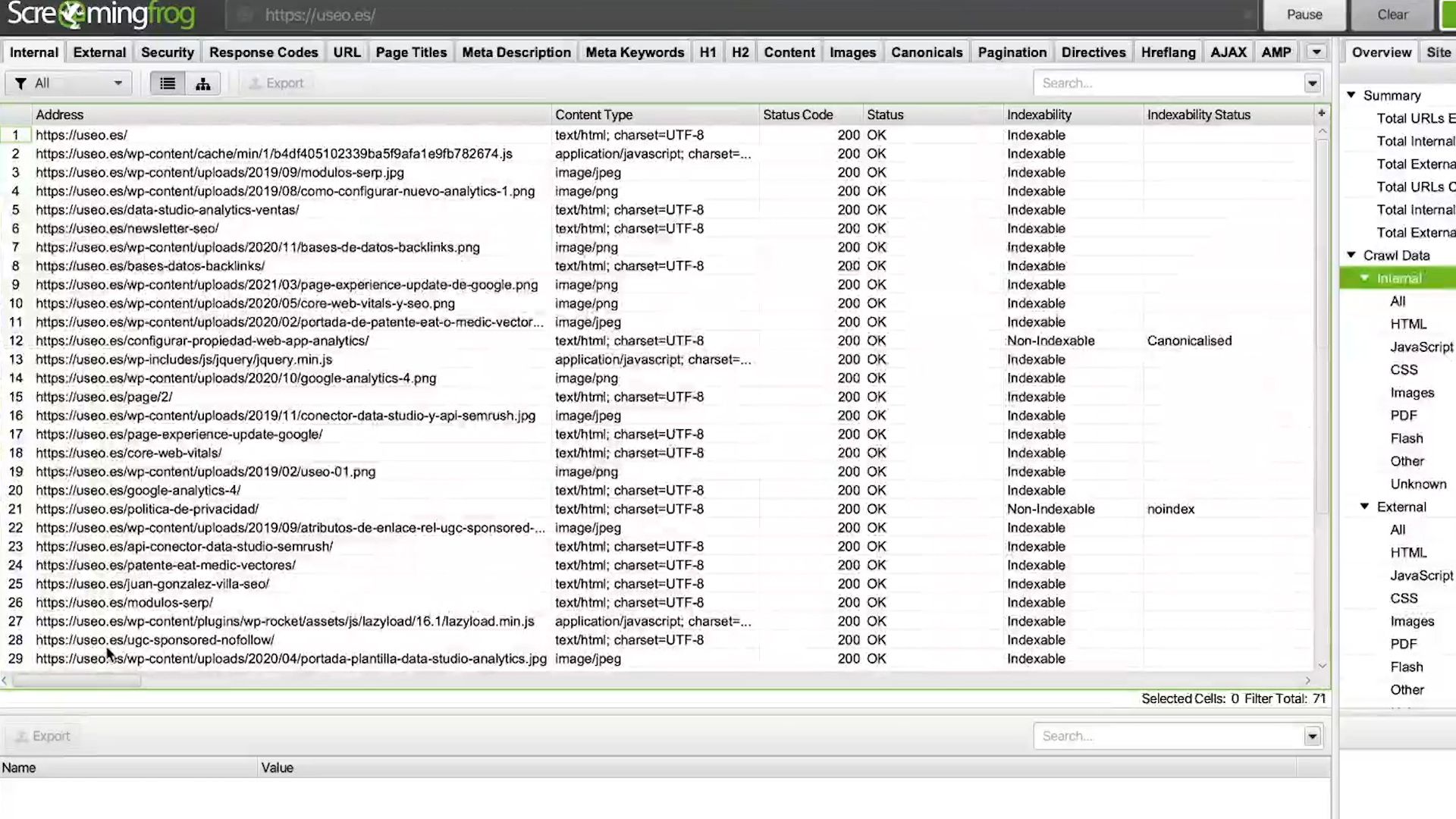The image size is (1456, 819).
Task: Clear the crawl data
Action: (1392, 14)
